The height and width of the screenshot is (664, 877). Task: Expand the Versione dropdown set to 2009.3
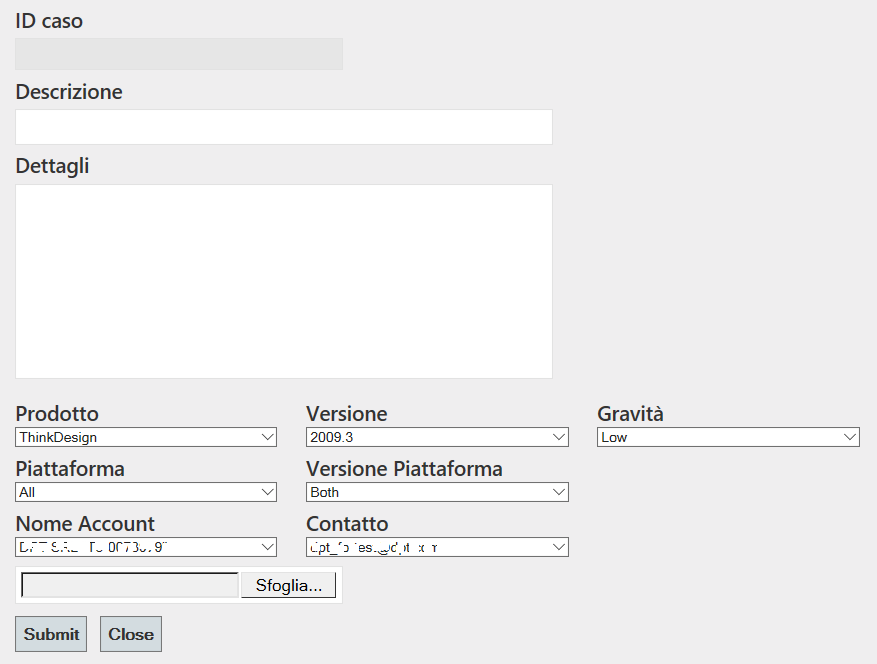437,437
